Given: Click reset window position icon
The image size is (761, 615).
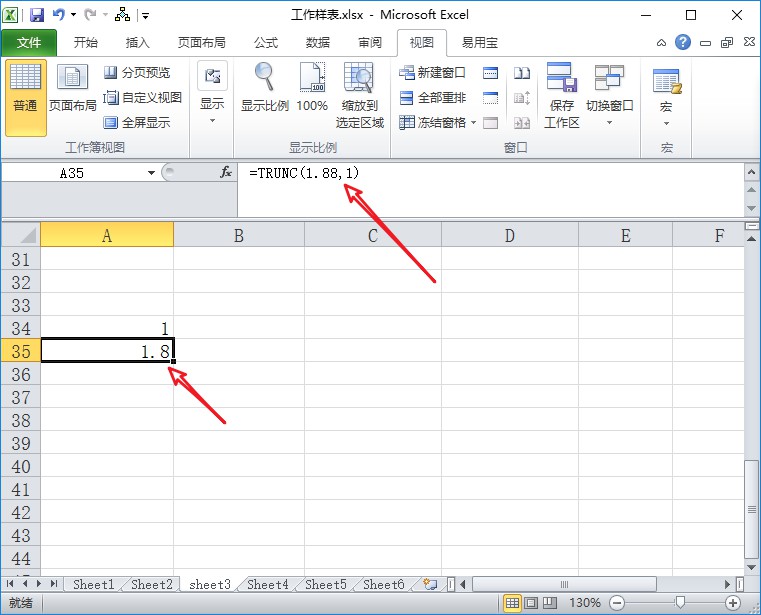Looking at the screenshot, I should [522, 123].
